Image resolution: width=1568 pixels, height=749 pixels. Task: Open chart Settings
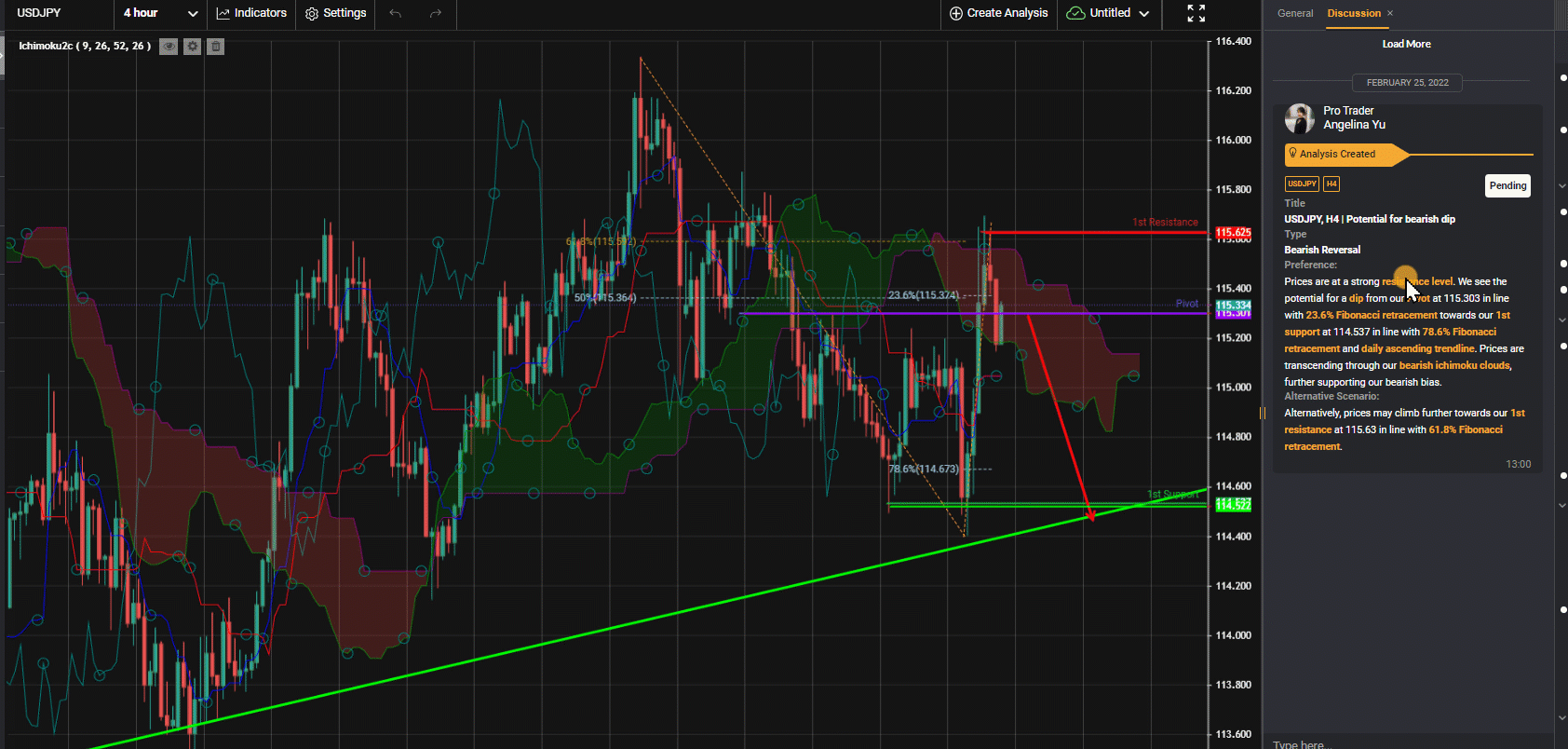(336, 13)
